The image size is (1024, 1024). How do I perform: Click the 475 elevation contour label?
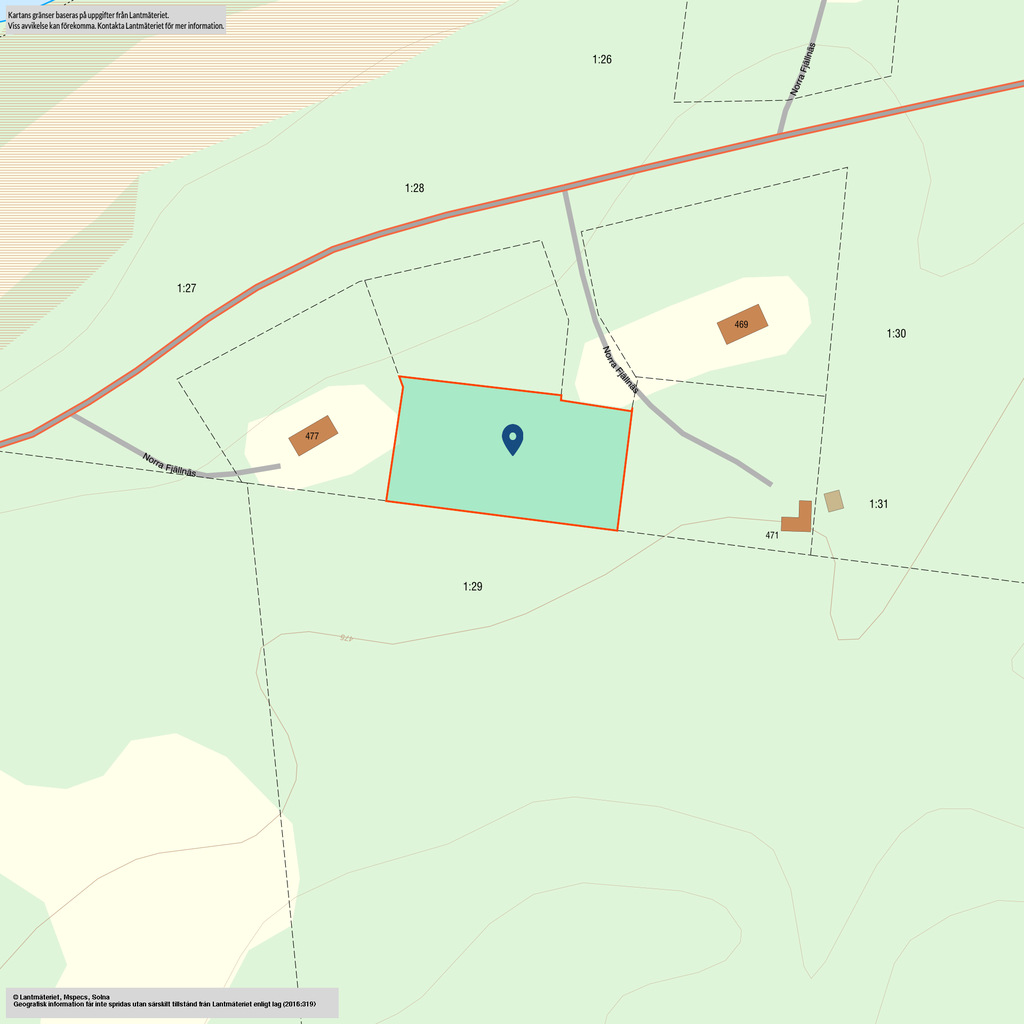click(347, 637)
